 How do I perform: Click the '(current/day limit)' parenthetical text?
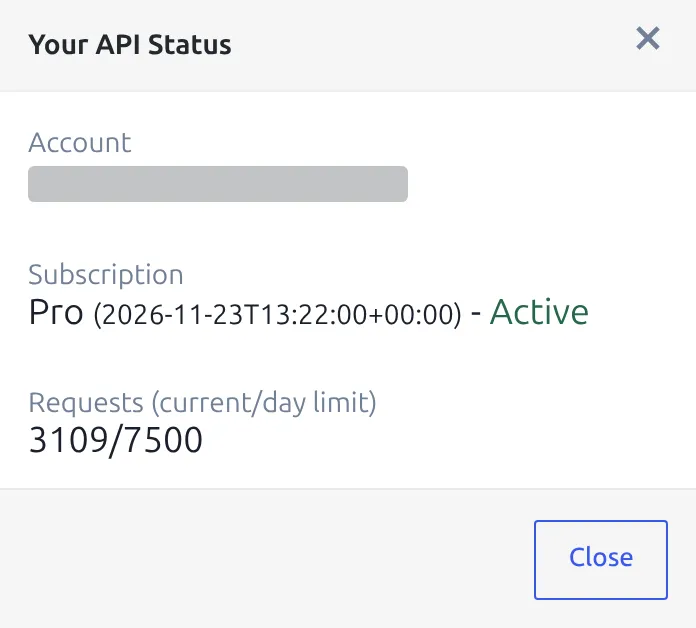tap(264, 403)
